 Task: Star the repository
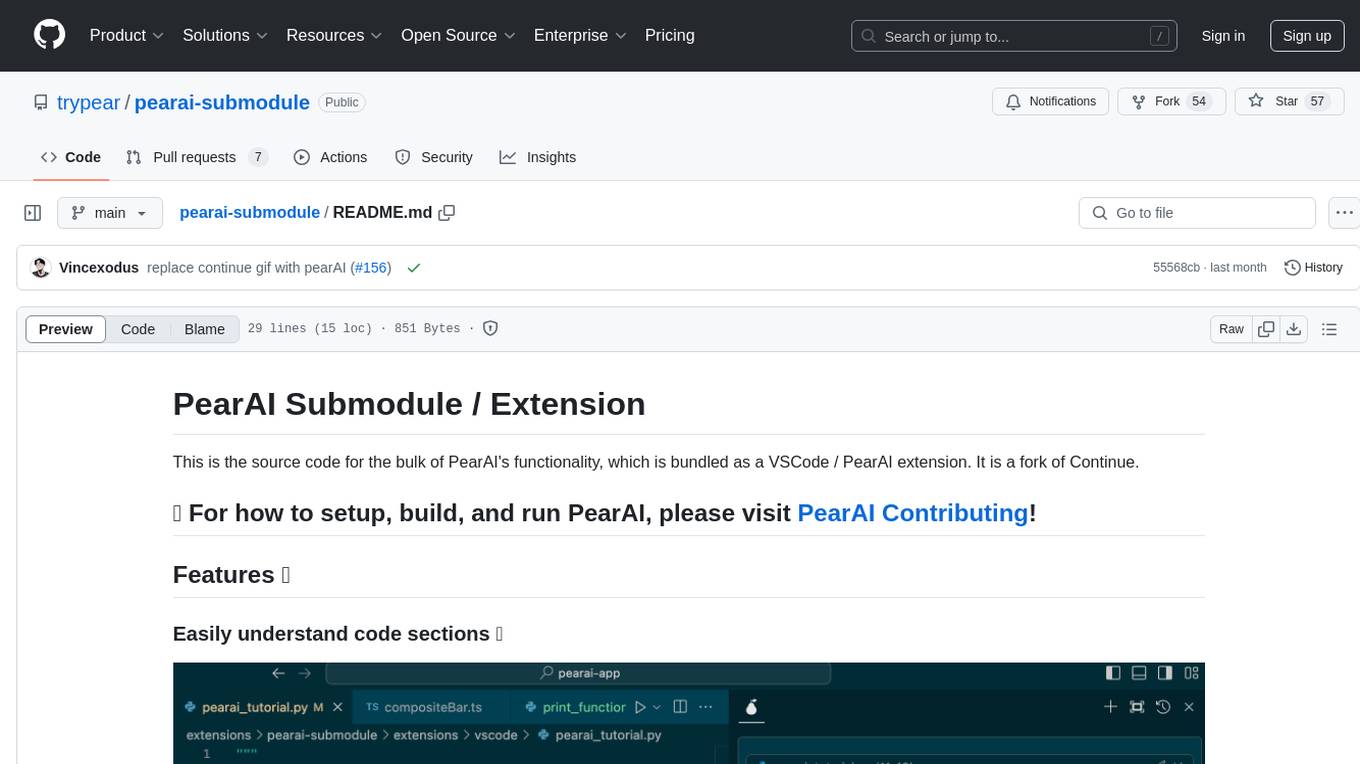1290,101
